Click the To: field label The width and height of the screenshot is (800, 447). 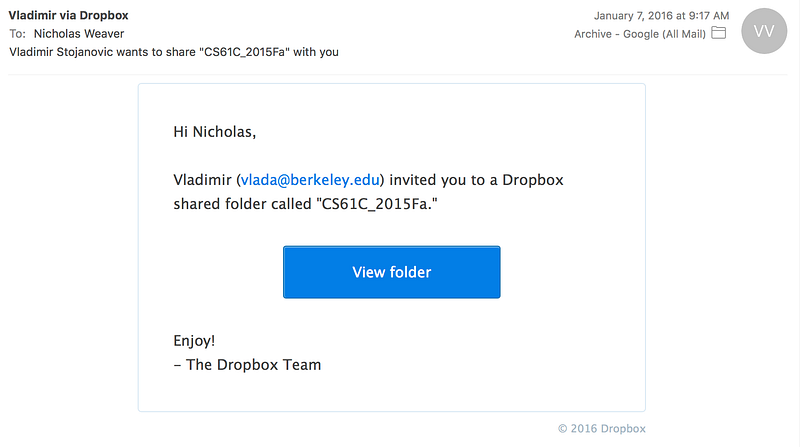(18, 33)
